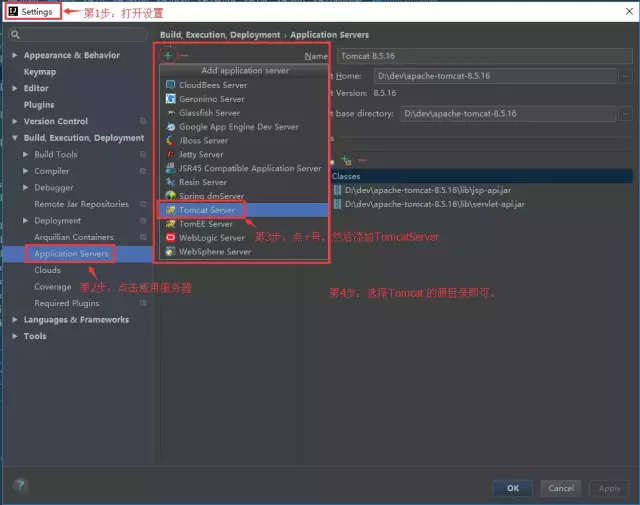Select Google App Engine Dev Server
The height and width of the screenshot is (505, 640).
pyautogui.click(x=244, y=127)
